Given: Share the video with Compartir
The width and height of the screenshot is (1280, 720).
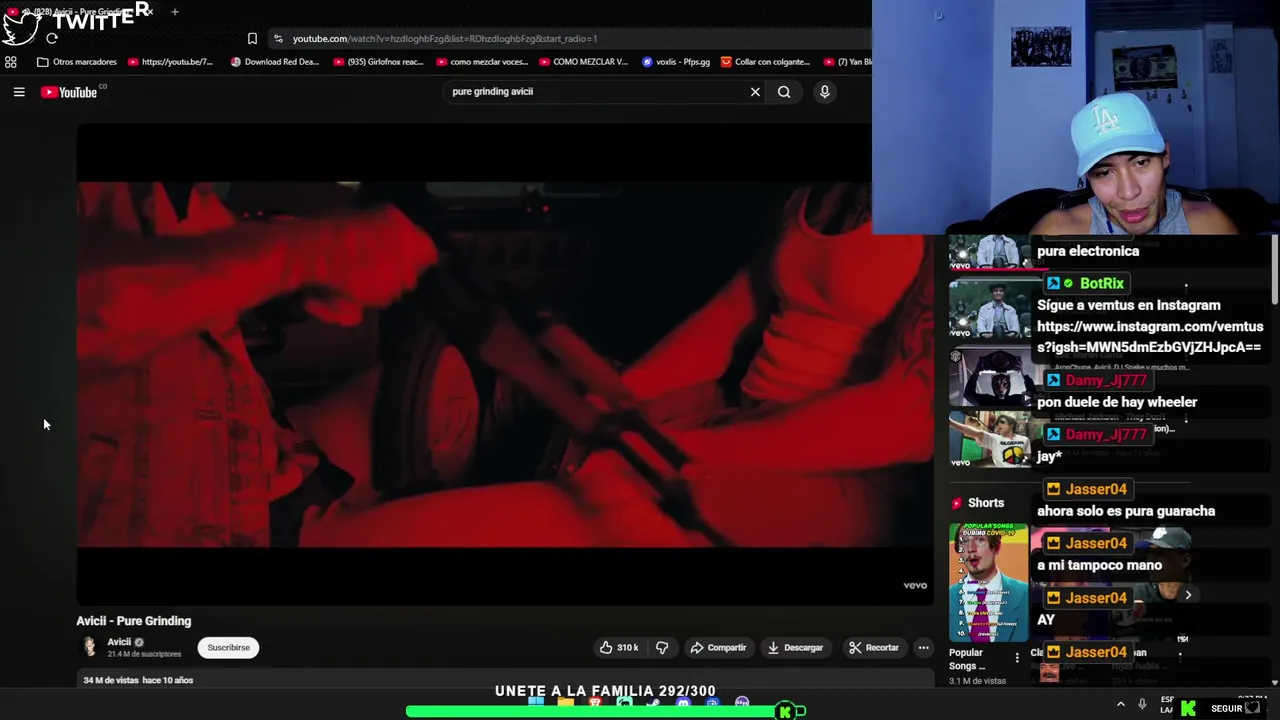Looking at the screenshot, I should point(718,648).
